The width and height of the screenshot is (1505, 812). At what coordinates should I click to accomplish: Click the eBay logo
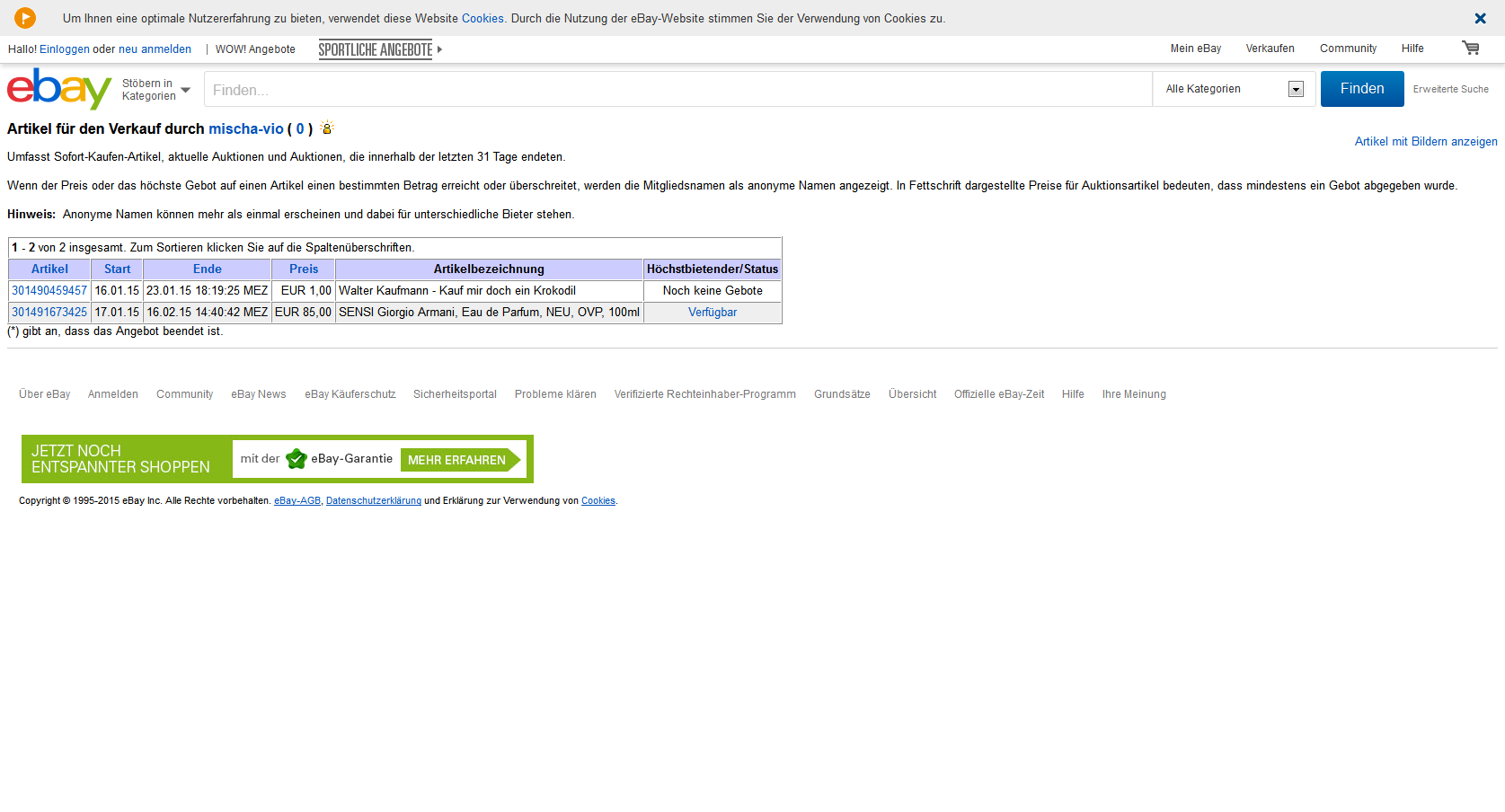59,89
